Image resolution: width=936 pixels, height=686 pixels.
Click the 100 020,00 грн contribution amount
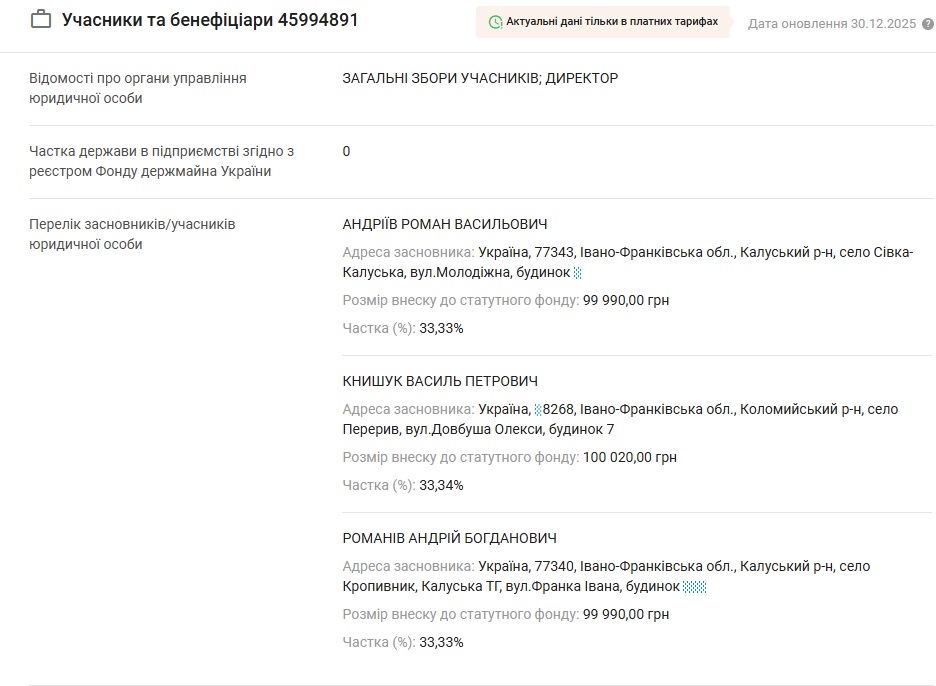630,457
